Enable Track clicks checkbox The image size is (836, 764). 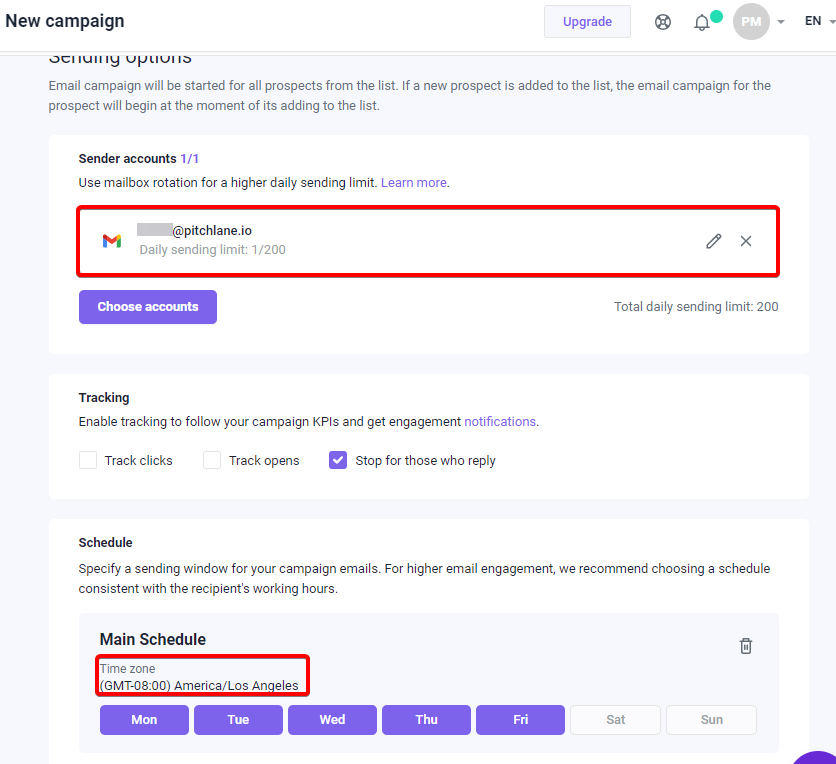[88, 460]
